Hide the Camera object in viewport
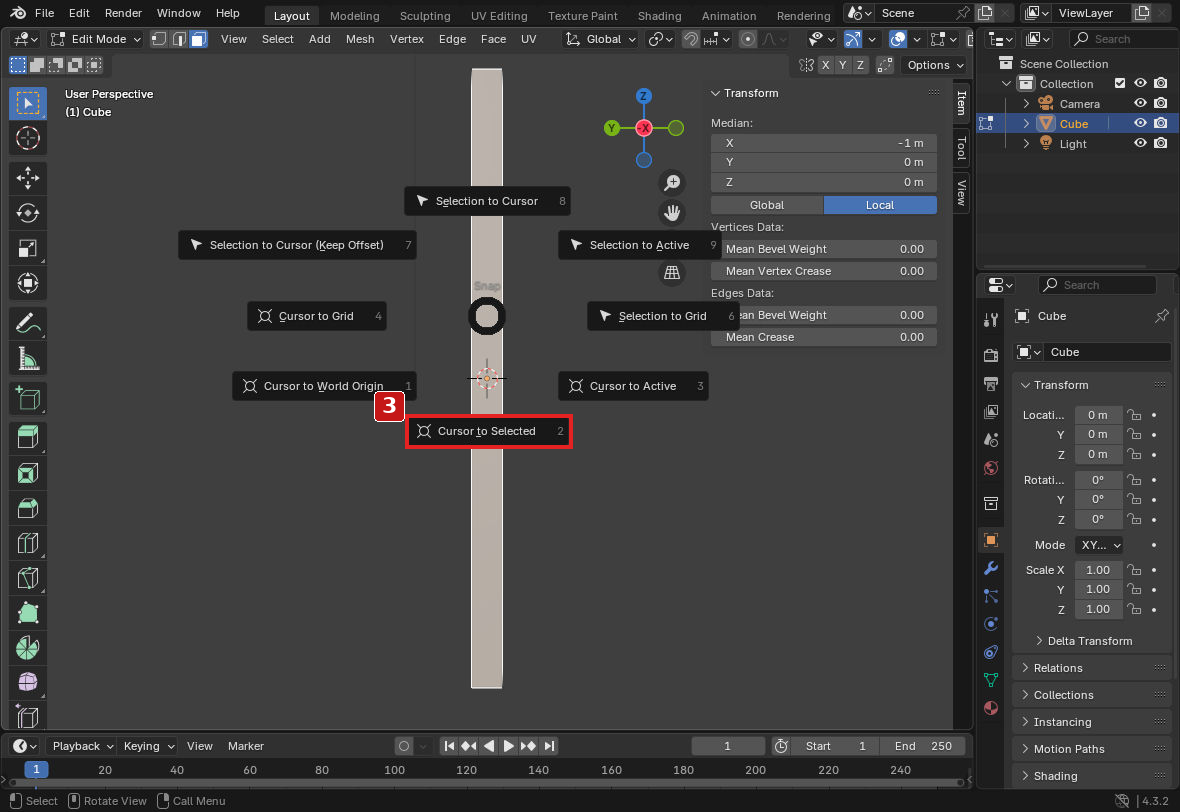The height and width of the screenshot is (812, 1180). click(1140, 104)
